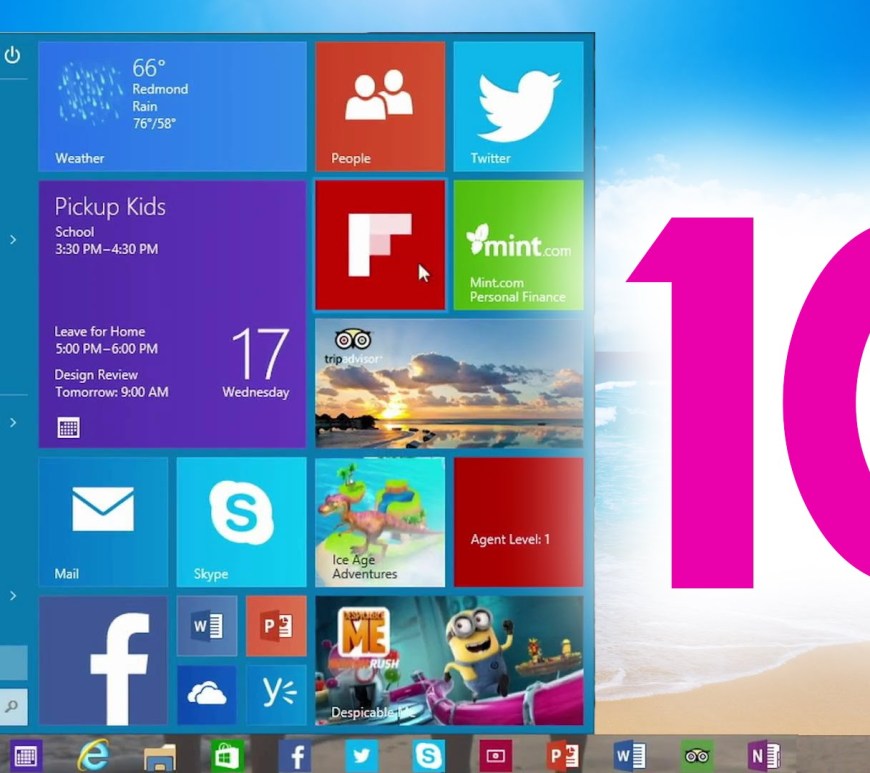This screenshot has height=773, width=870.
Task: Open the Twitter live tile
Action: 518,106
